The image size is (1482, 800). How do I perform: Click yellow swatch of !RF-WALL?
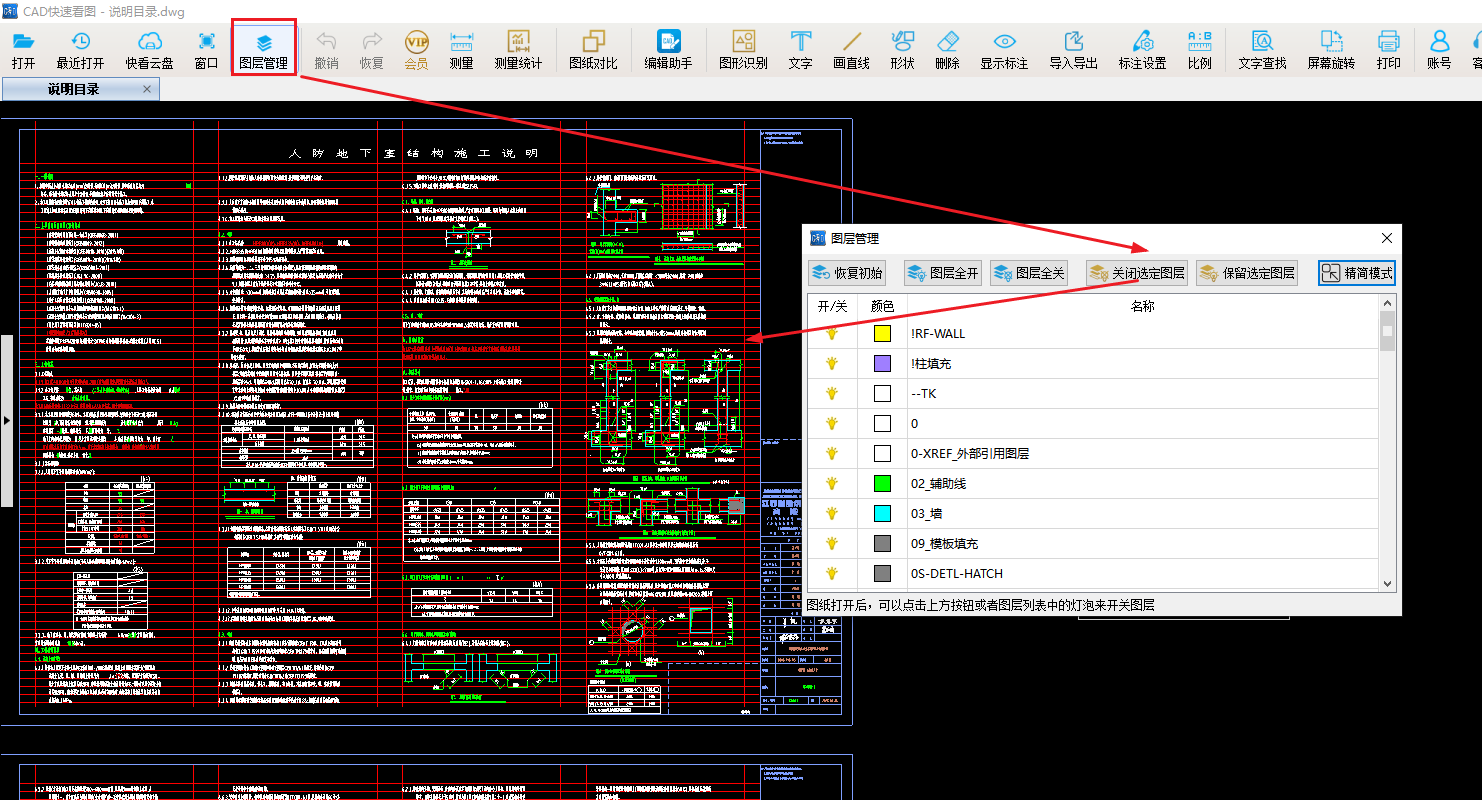click(882, 334)
